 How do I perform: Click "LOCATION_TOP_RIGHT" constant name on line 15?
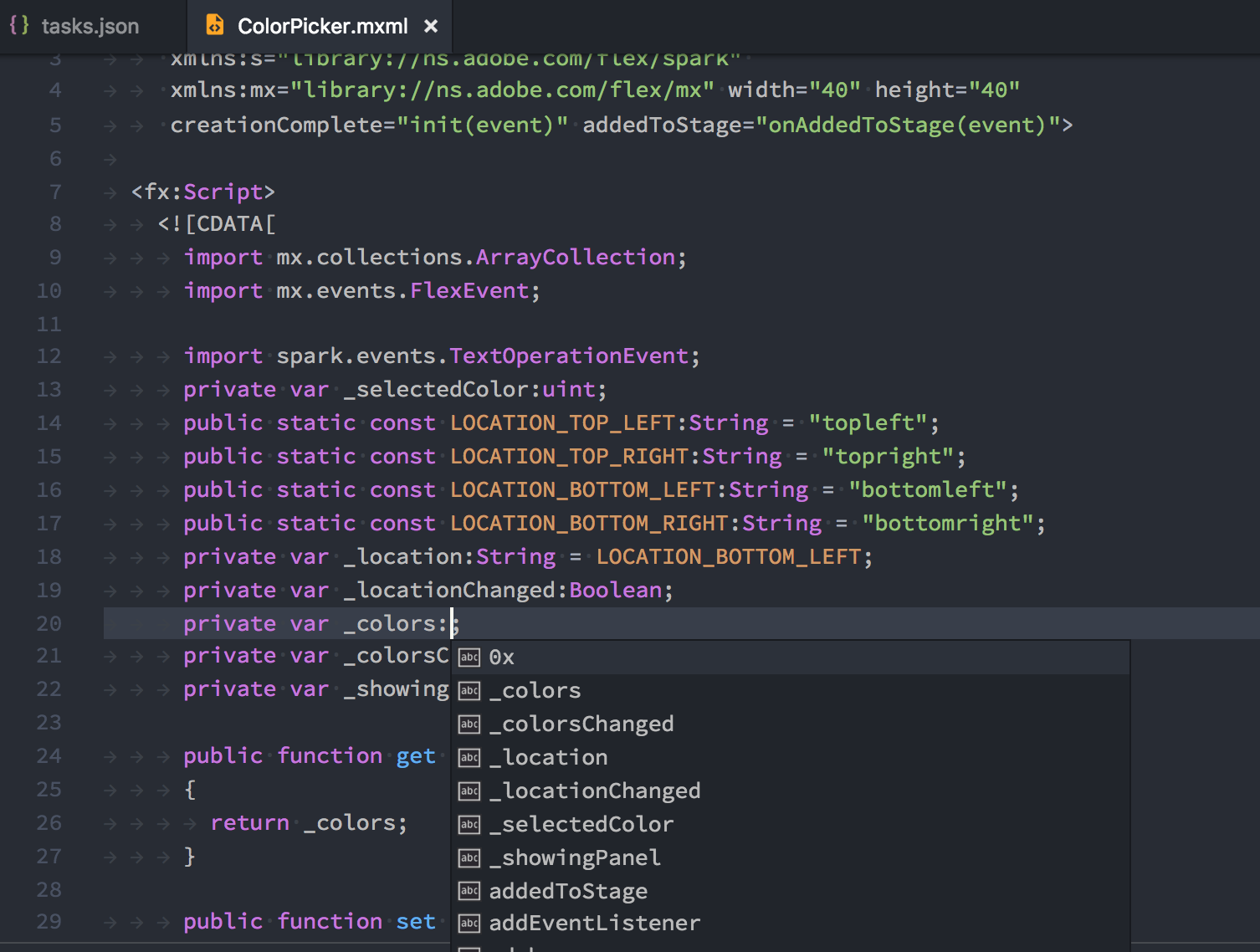click(569, 457)
